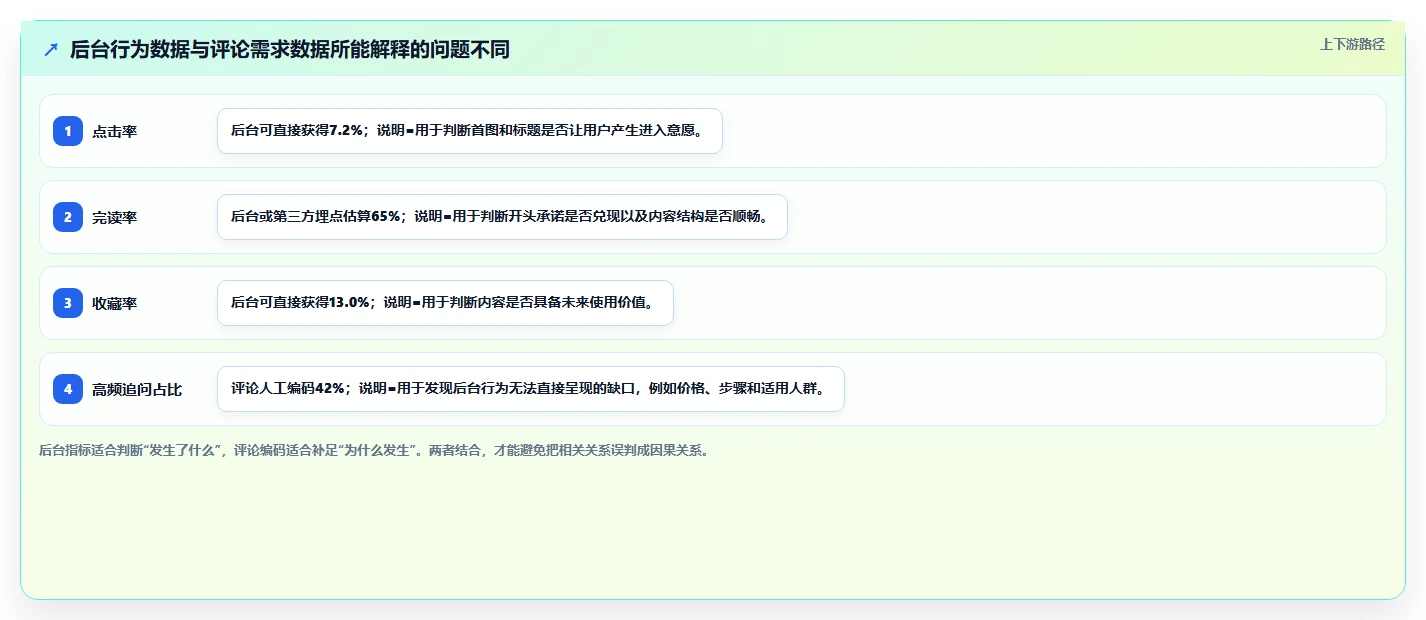1426x620 pixels.
Task: Click the box reading 后台或第三方埋点估算65%
Action: tap(502, 217)
